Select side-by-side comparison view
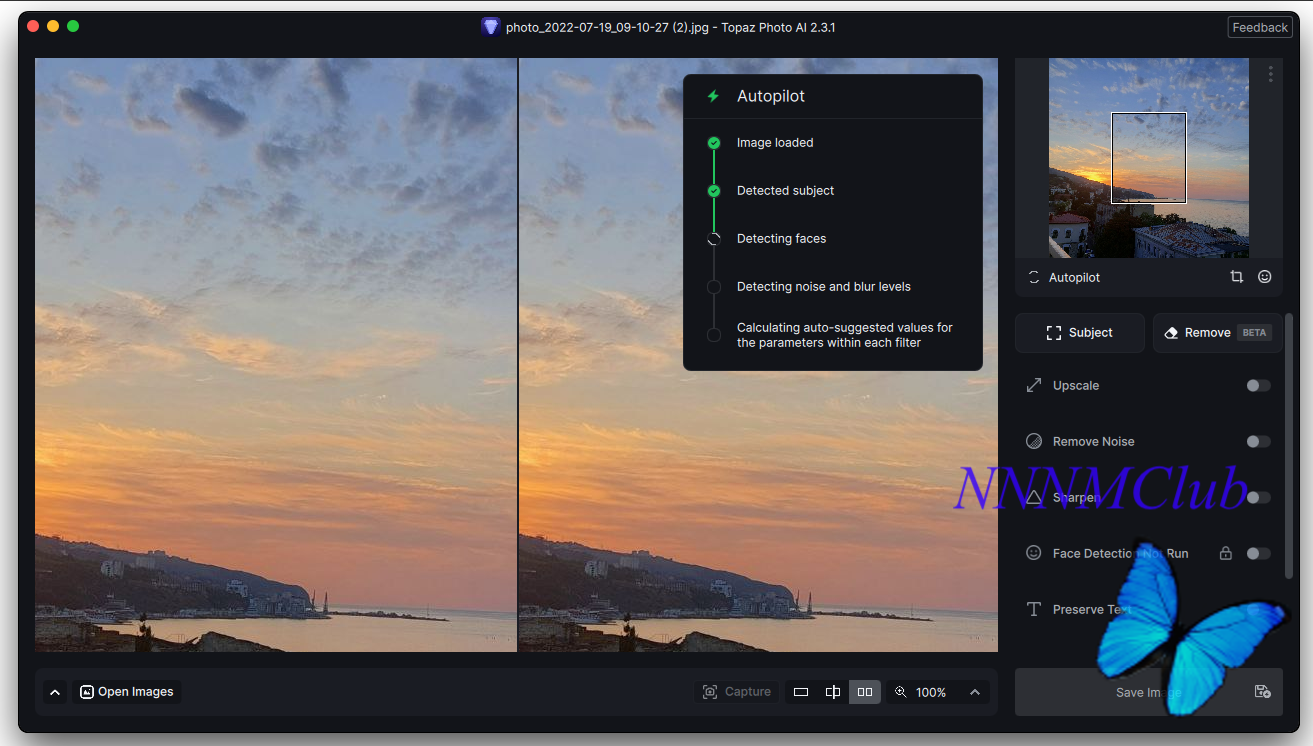This screenshot has height=746, width=1313. point(865,692)
